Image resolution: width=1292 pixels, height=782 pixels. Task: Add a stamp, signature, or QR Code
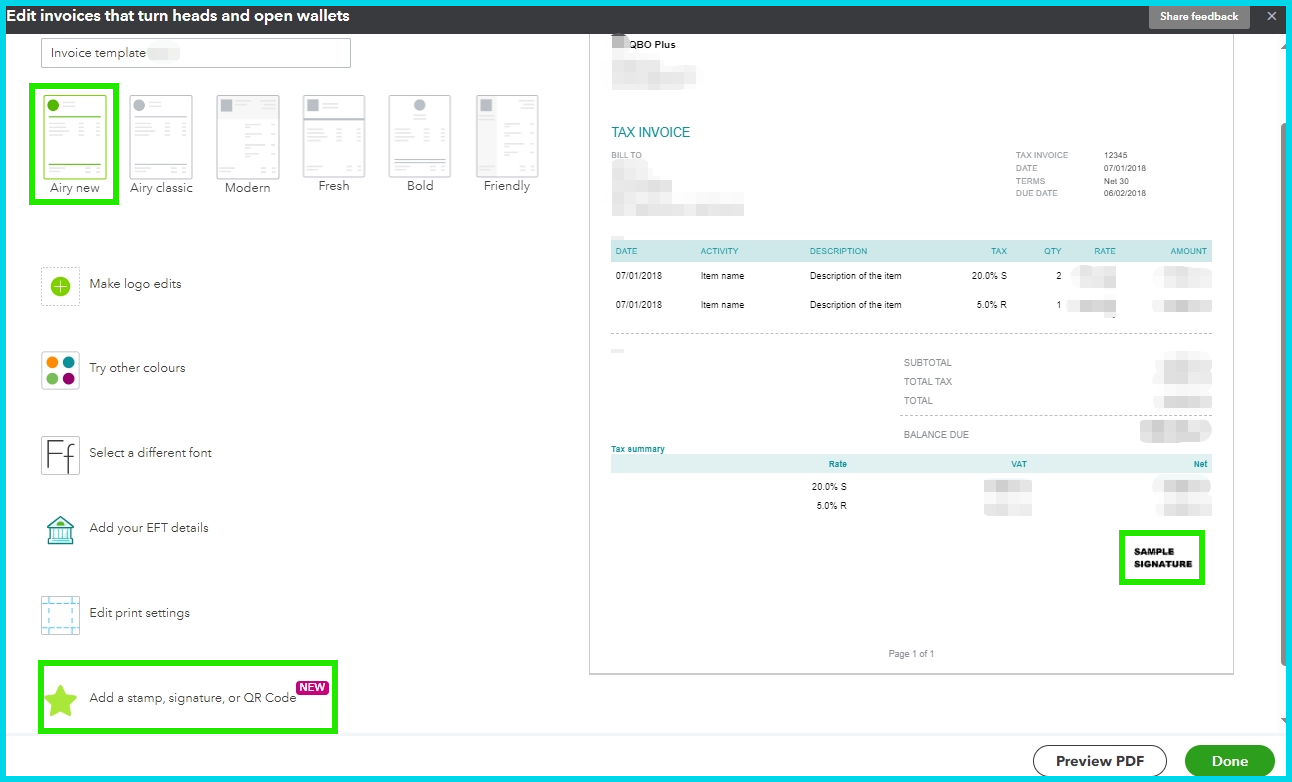[190, 698]
